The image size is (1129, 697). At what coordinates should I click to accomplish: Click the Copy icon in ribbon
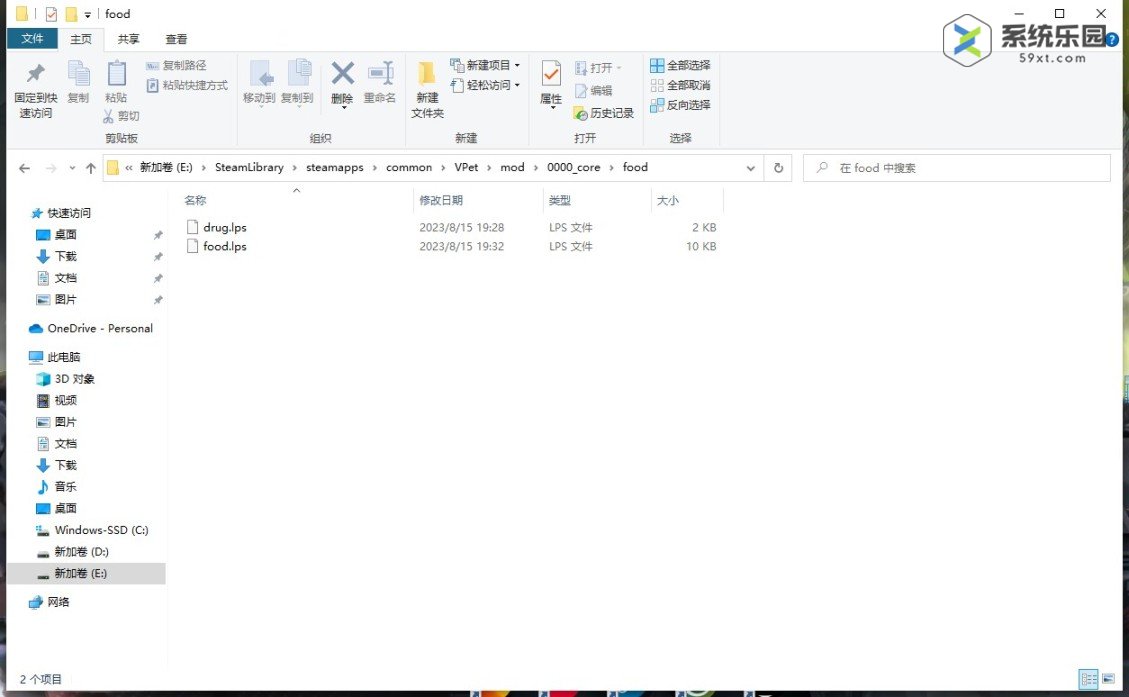(x=78, y=75)
